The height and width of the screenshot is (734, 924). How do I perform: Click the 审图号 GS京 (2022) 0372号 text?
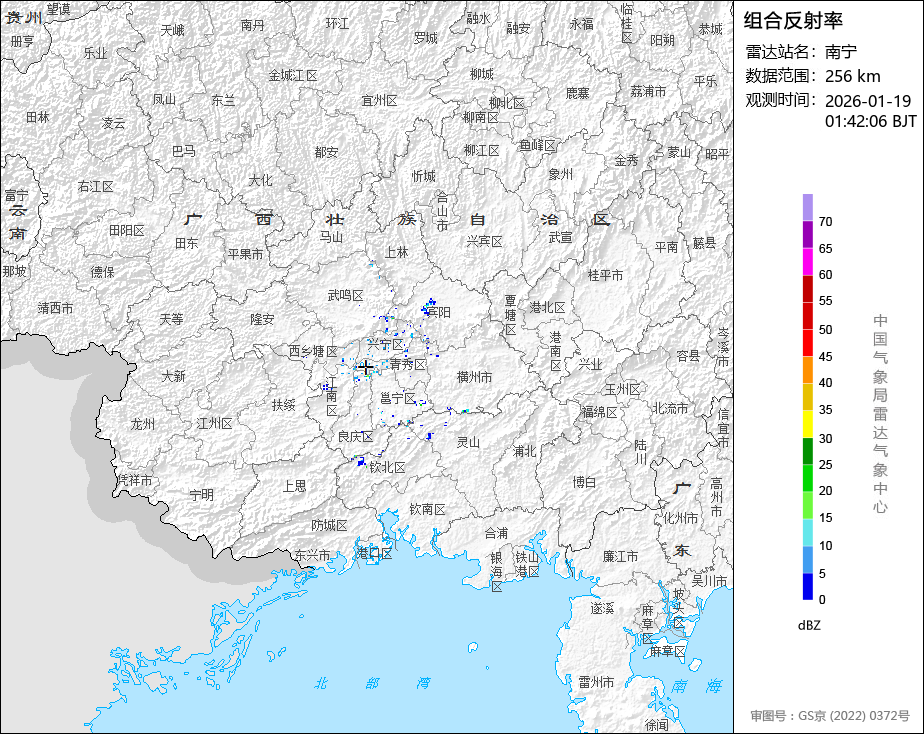point(830,716)
